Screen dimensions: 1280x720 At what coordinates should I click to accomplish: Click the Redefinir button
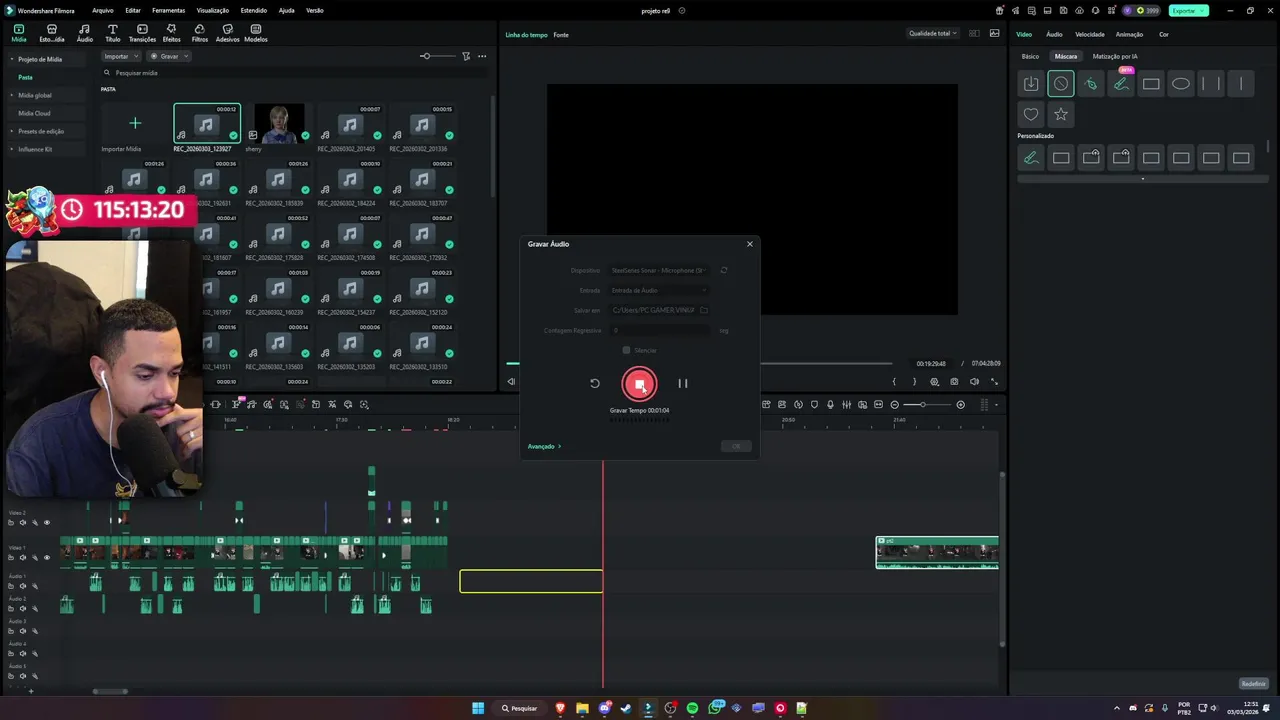tap(1253, 684)
